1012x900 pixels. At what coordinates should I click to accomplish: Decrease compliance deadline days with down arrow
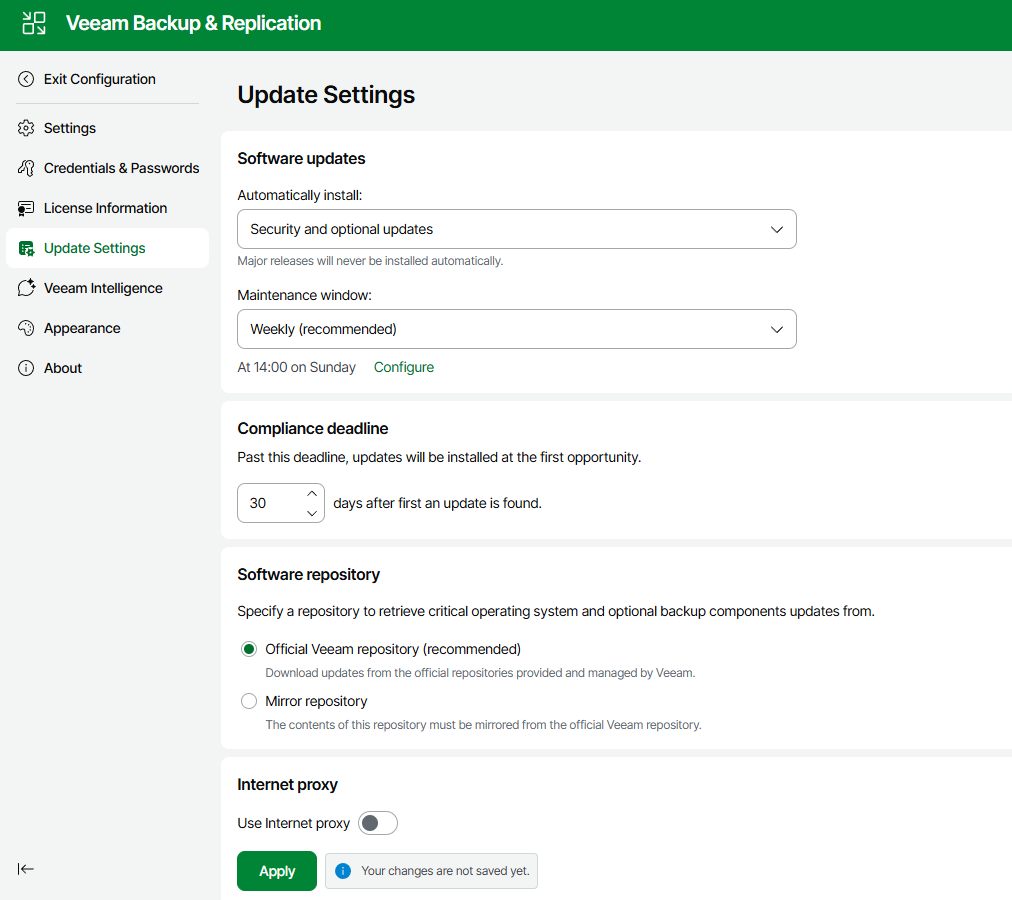click(312, 513)
